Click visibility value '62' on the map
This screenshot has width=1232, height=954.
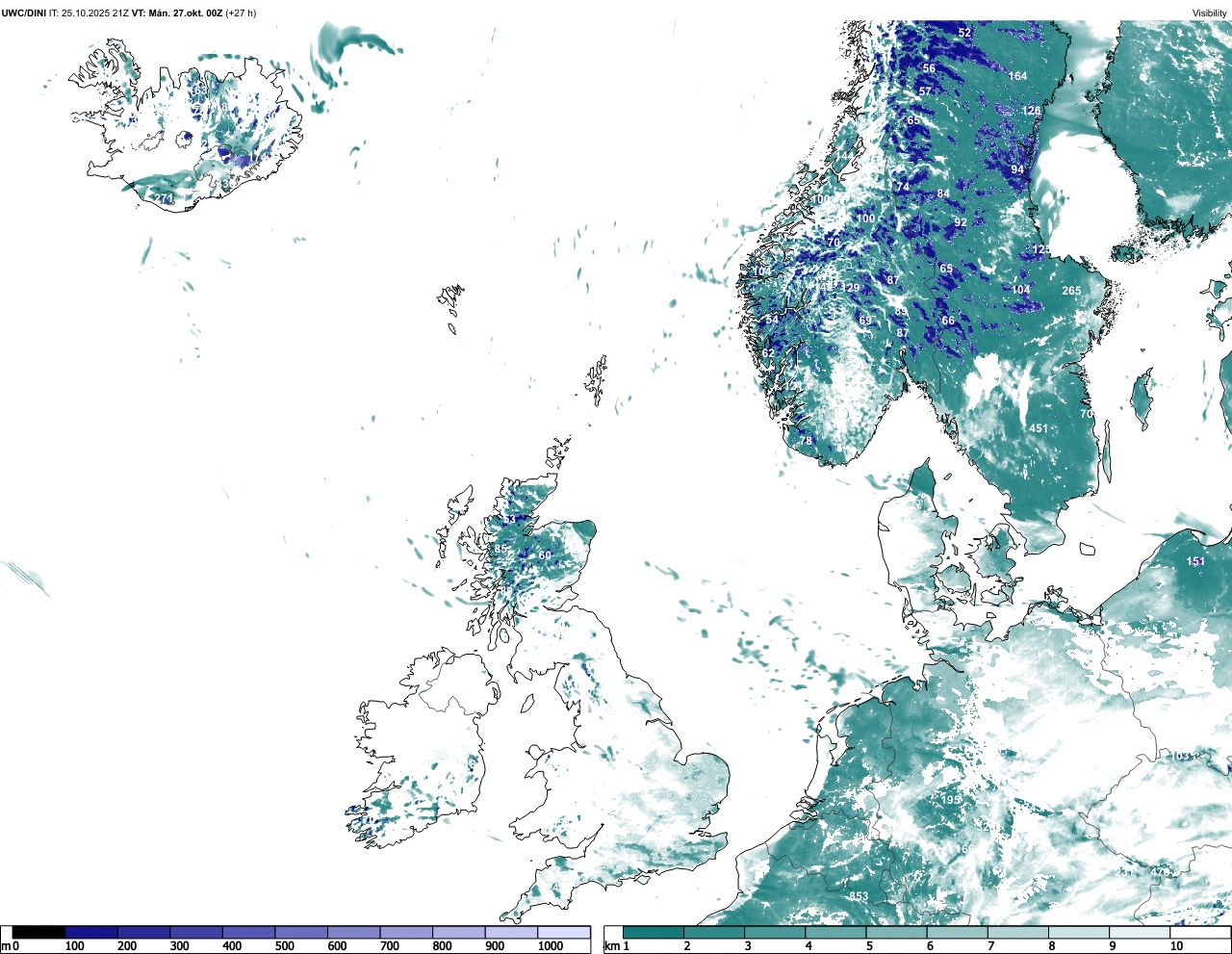pyautogui.click(x=768, y=353)
